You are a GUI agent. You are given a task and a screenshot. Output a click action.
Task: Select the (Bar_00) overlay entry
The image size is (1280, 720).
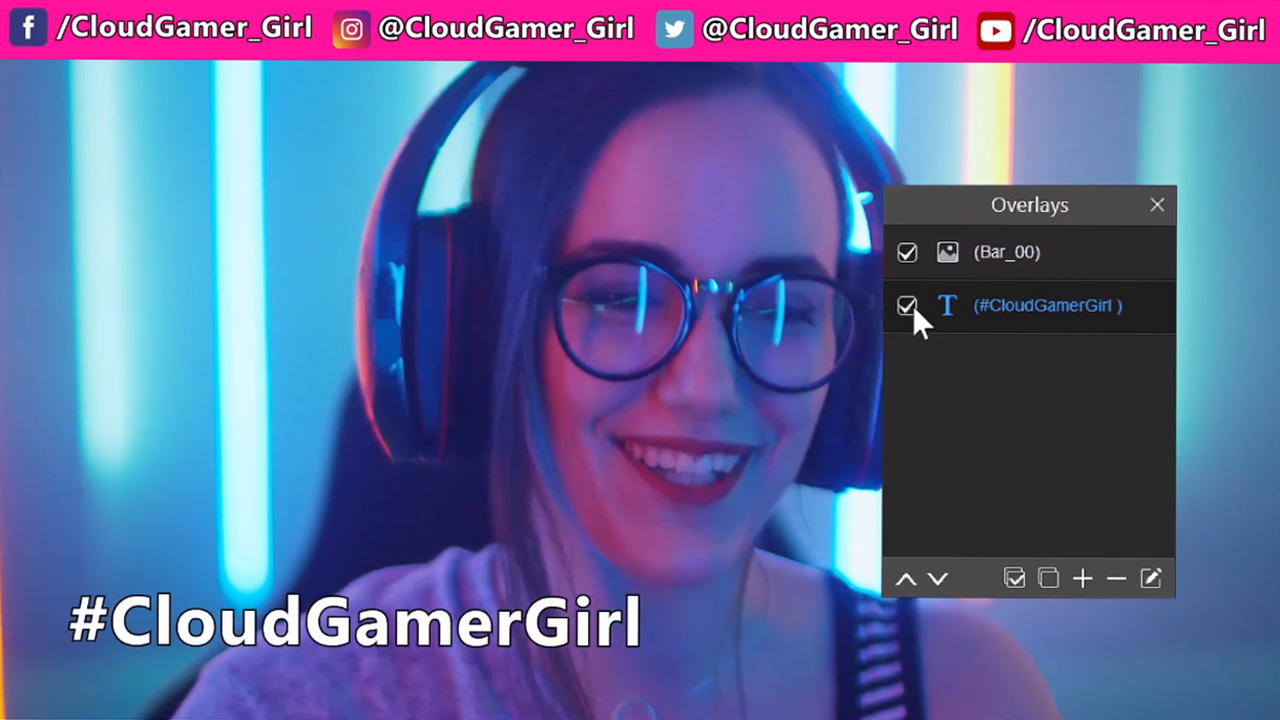tap(1007, 252)
